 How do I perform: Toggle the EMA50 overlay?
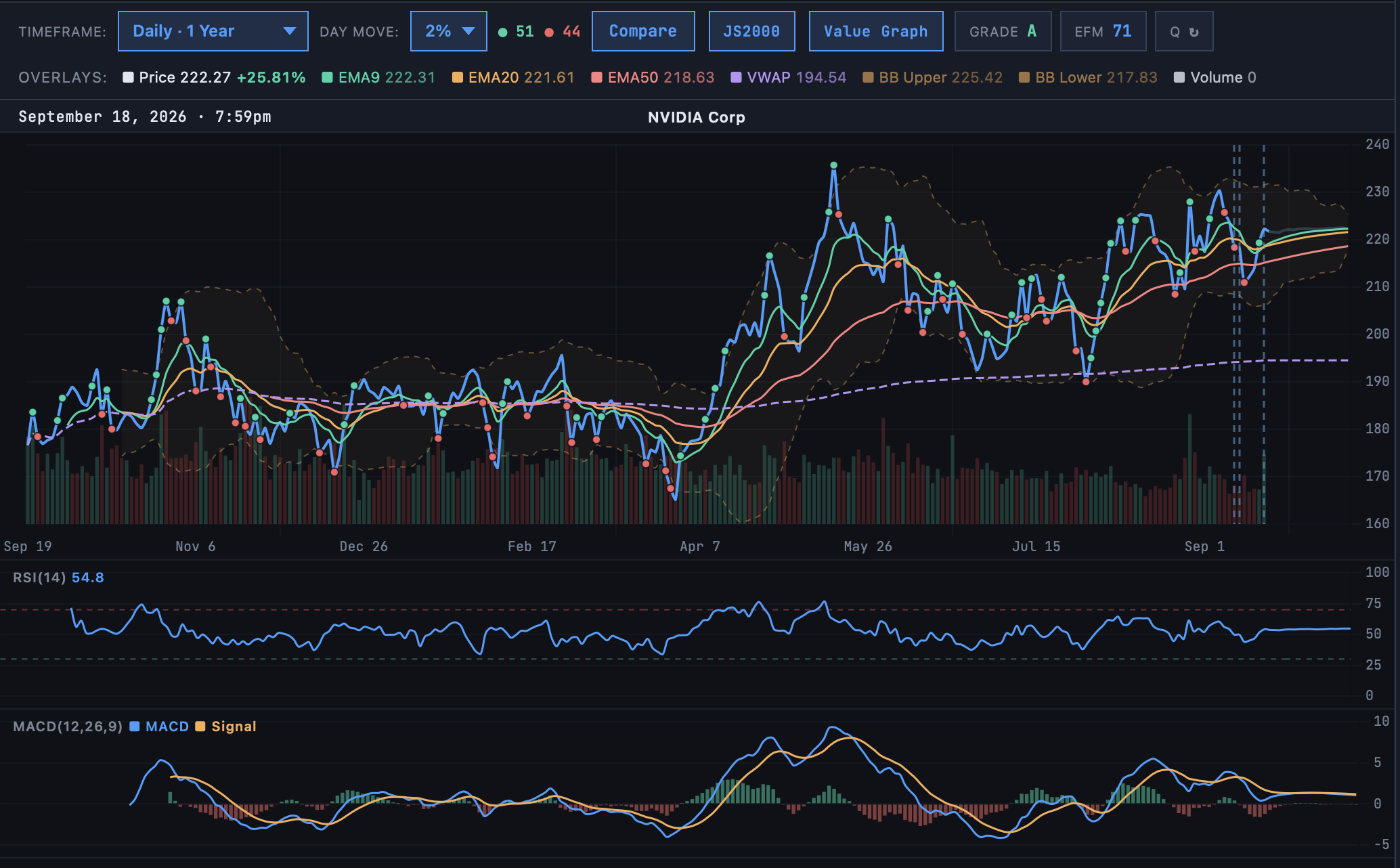(653, 77)
